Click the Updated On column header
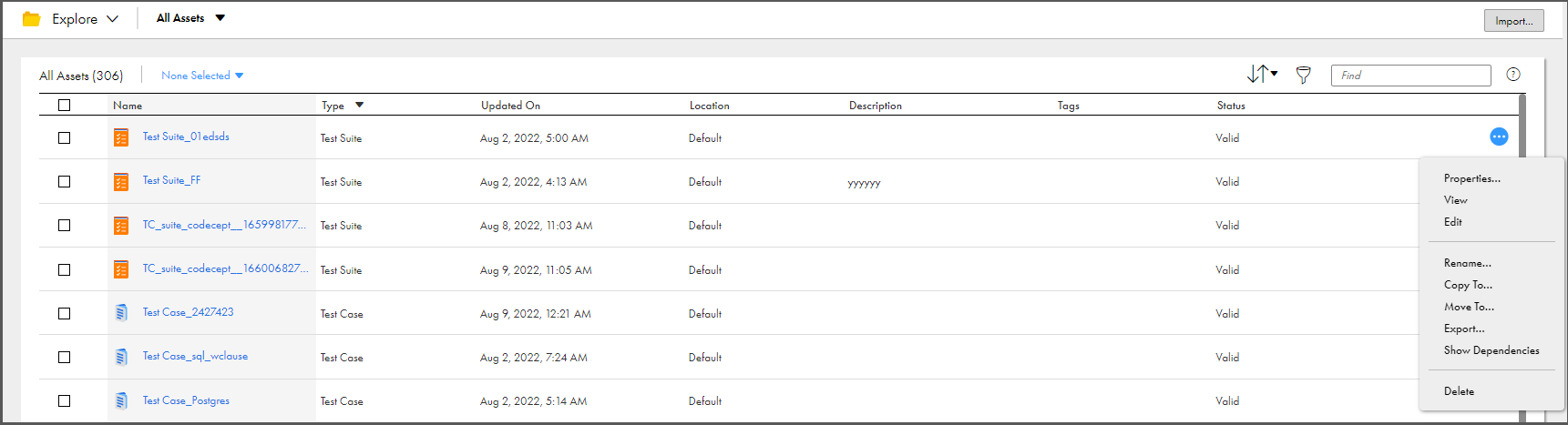 (x=510, y=106)
